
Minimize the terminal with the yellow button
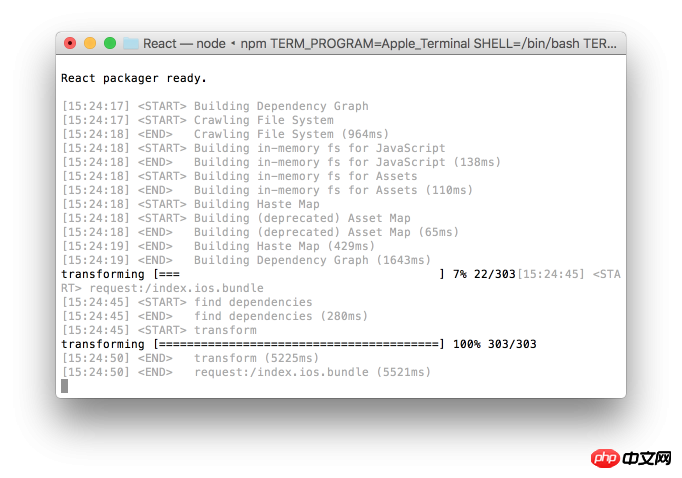click(x=90, y=43)
